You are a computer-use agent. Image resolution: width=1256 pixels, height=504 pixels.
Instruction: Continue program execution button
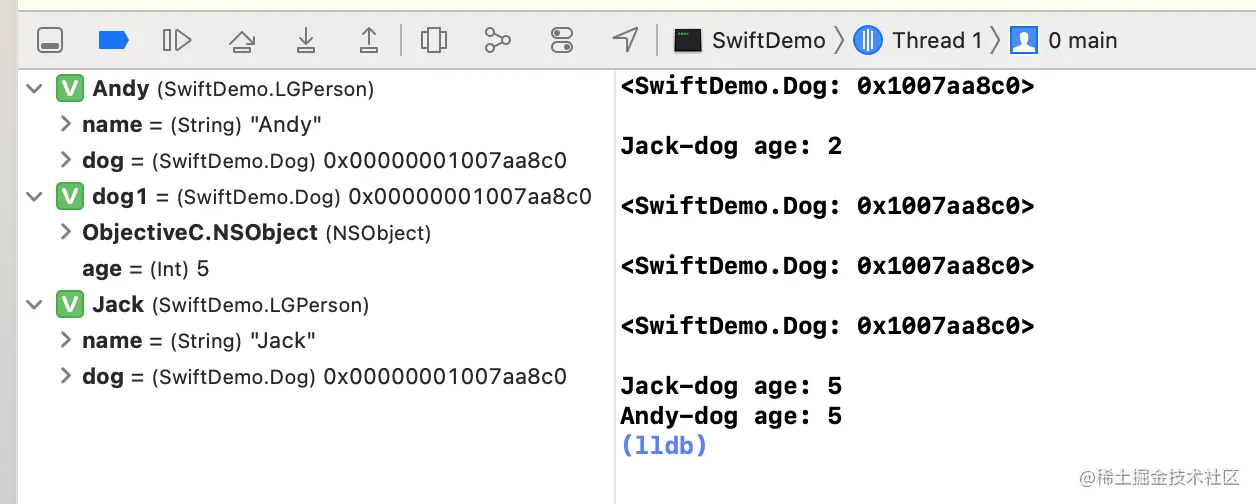pyautogui.click(x=177, y=40)
